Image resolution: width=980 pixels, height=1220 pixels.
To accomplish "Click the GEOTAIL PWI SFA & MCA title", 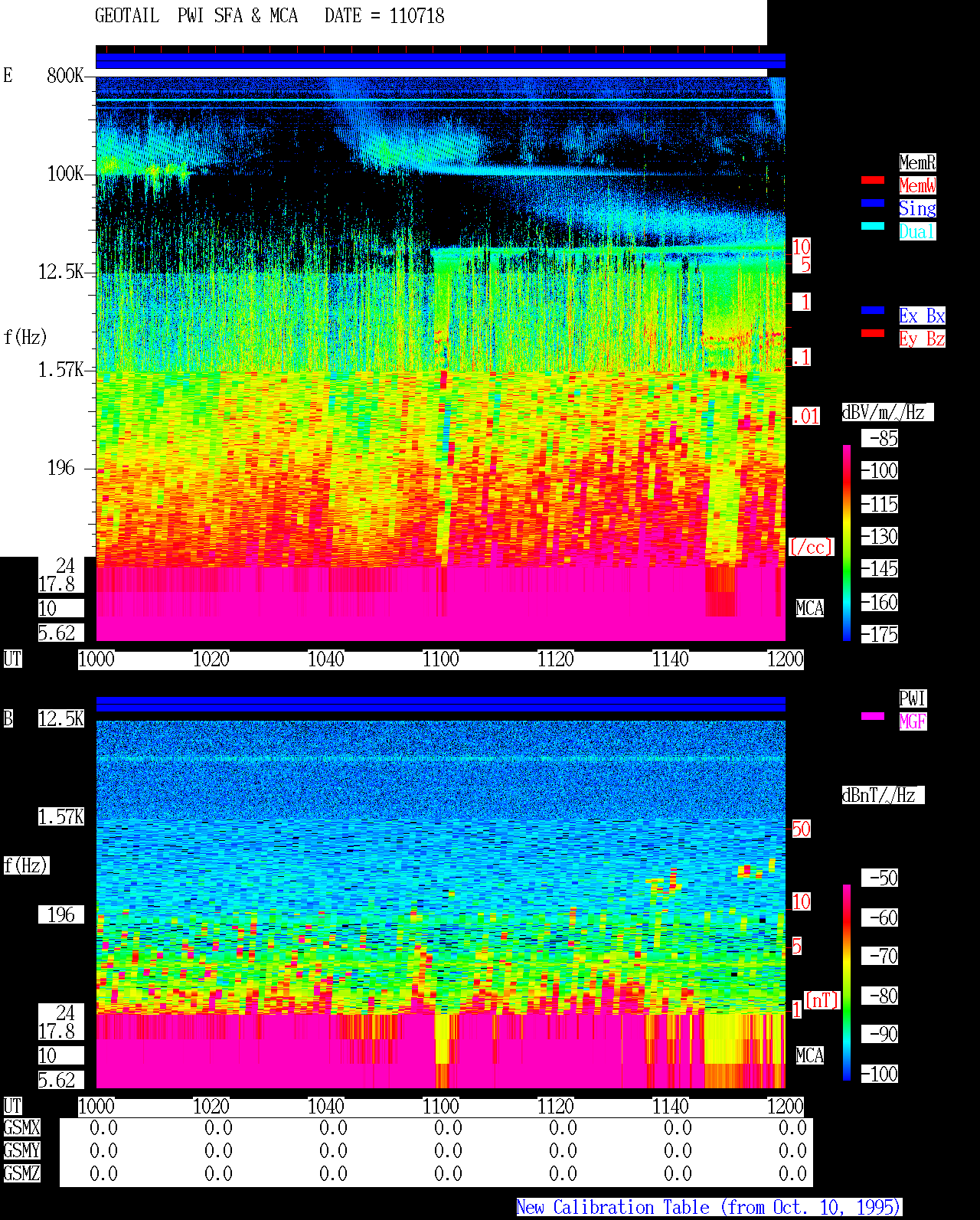I will tap(196, 16).
